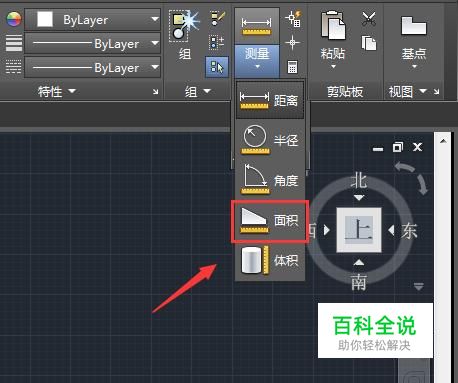Toggle the group selection on/off icon
Screen dimensions: 458x383
(x=217, y=67)
